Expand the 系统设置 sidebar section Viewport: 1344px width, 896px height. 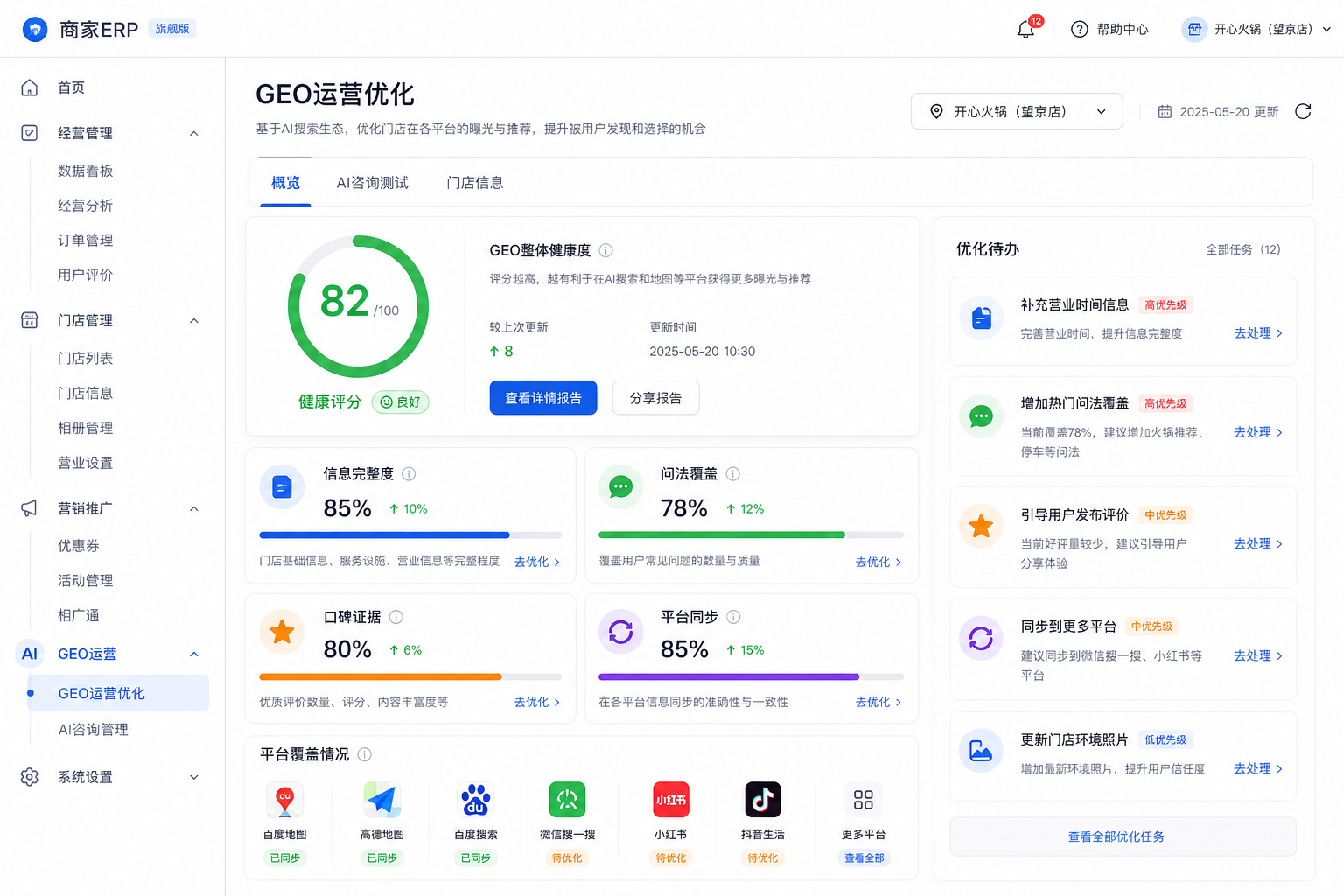click(194, 777)
